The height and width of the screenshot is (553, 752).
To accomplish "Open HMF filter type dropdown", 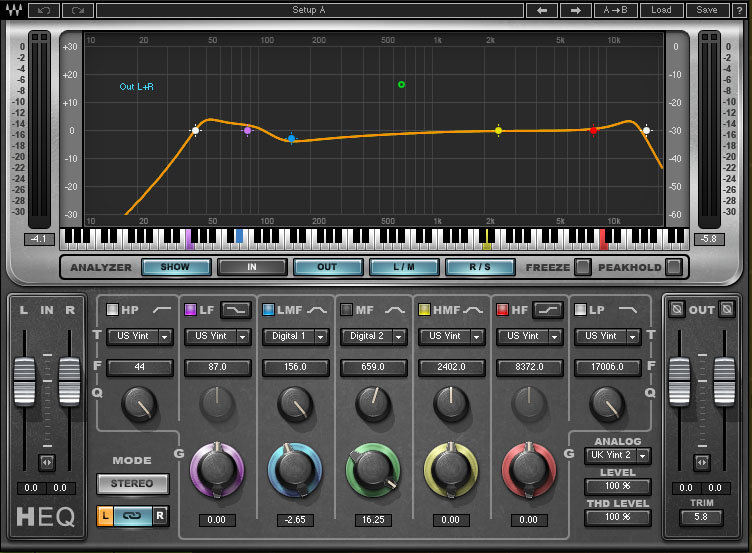I will point(452,336).
